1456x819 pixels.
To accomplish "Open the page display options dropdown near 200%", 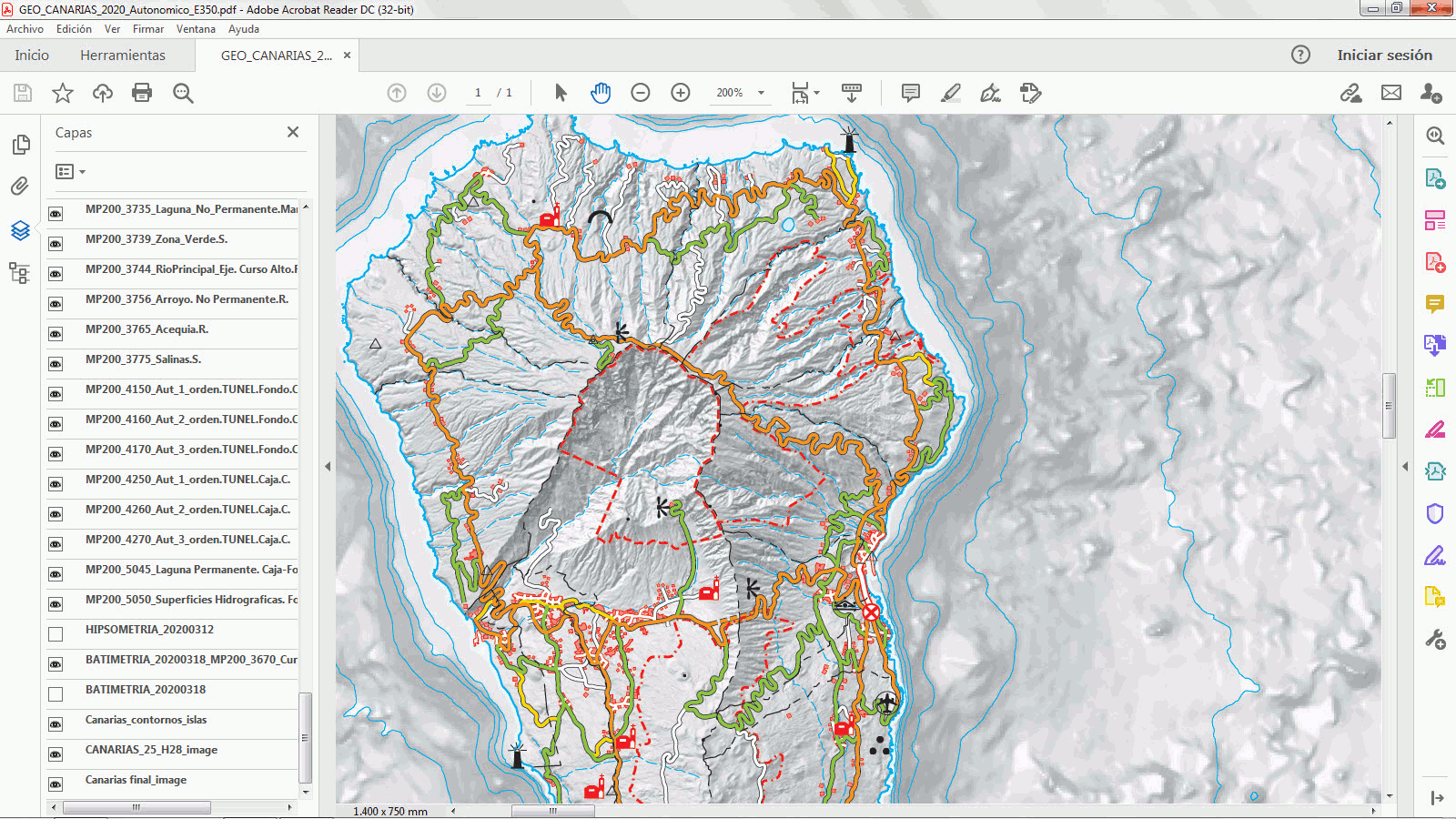I will pos(814,92).
